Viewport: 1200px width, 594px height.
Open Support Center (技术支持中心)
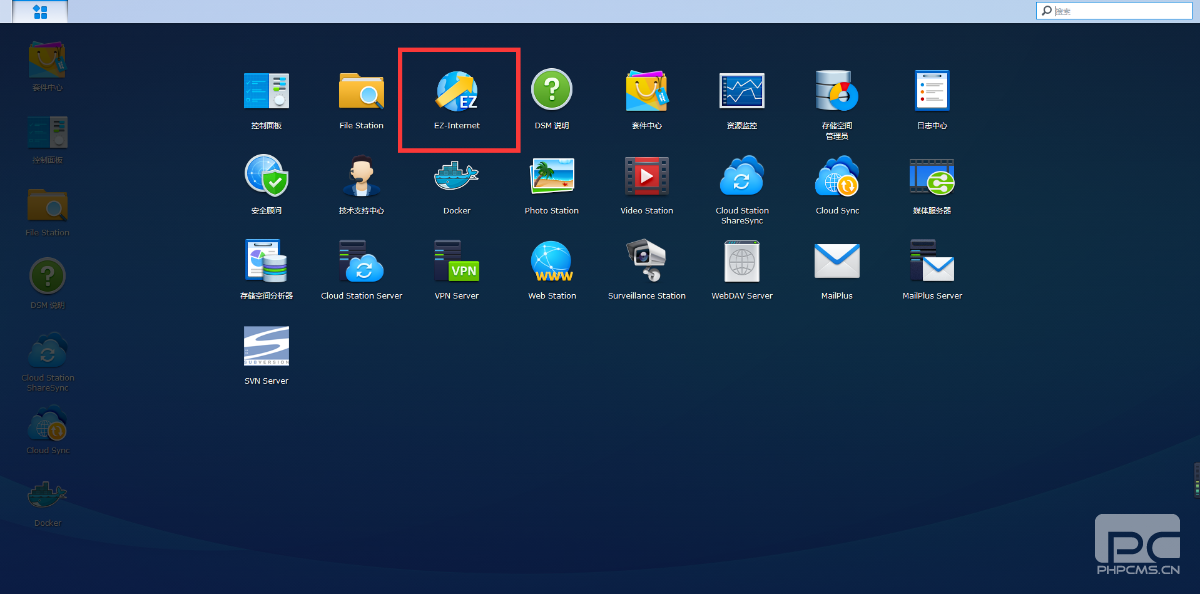pos(361,176)
